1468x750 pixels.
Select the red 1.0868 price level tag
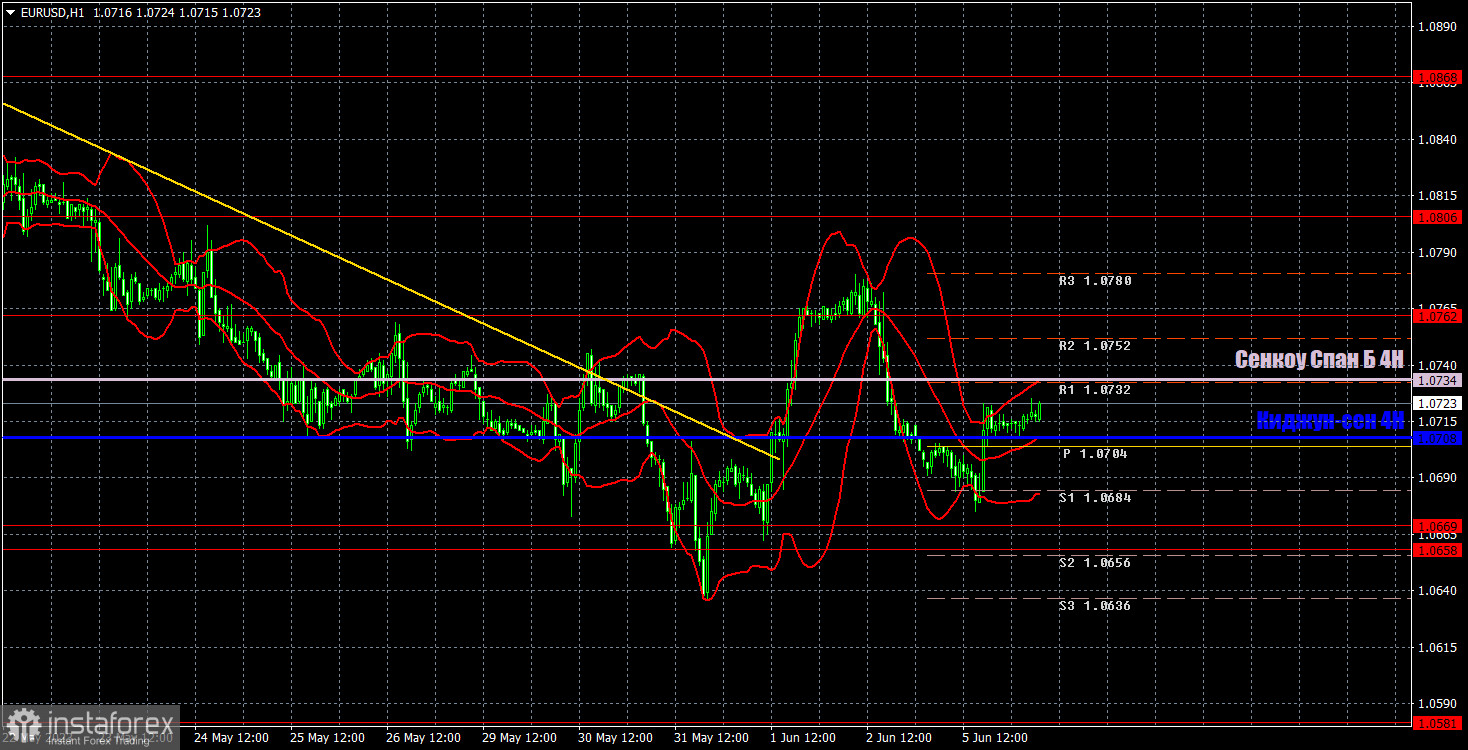pyautogui.click(x=1438, y=77)
